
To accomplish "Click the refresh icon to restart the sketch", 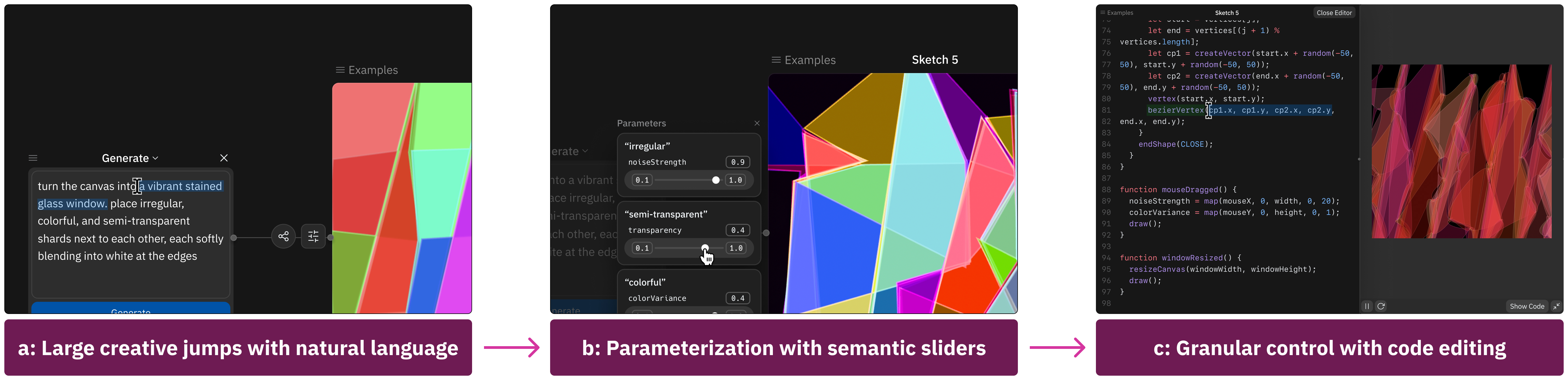I will 1381,306.
